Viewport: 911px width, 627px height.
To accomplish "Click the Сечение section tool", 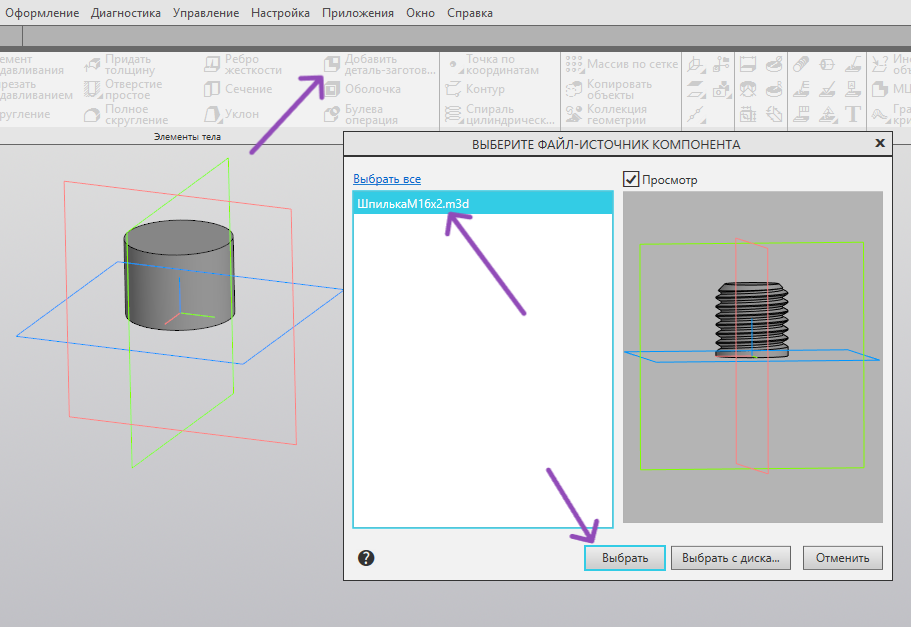I will 211,89.
